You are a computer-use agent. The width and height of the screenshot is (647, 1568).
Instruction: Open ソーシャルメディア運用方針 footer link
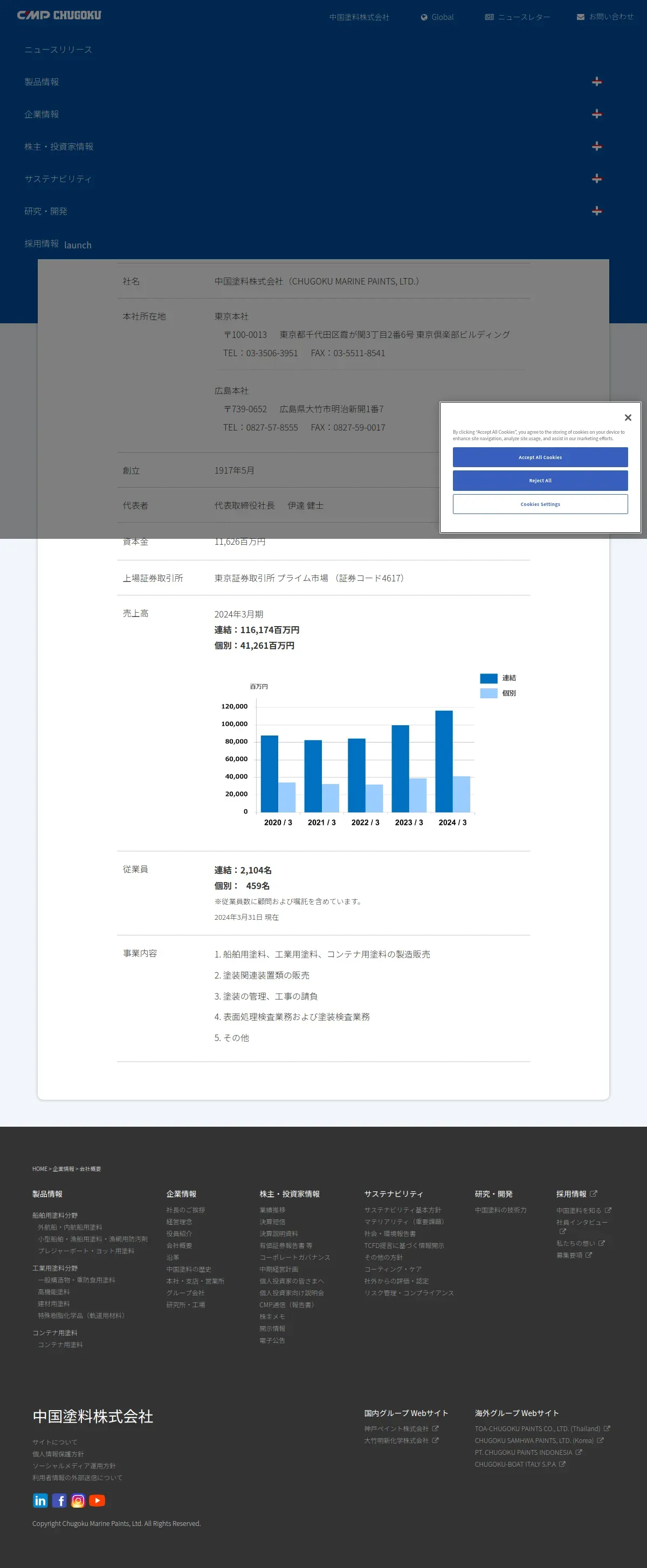(x=74, y=1466)
